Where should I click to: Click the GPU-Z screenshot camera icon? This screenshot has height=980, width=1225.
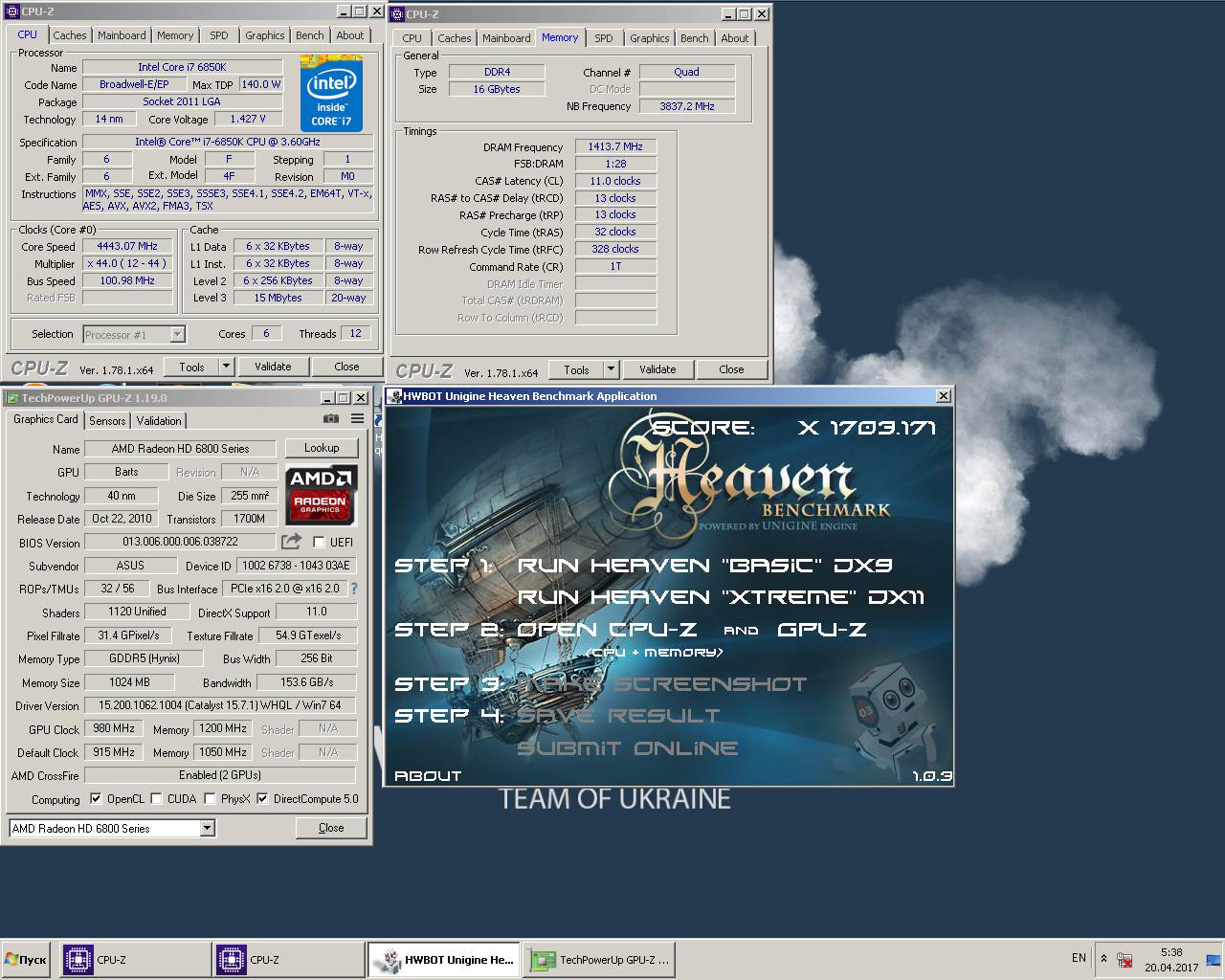pyautogui.click(x=331, y=418)
